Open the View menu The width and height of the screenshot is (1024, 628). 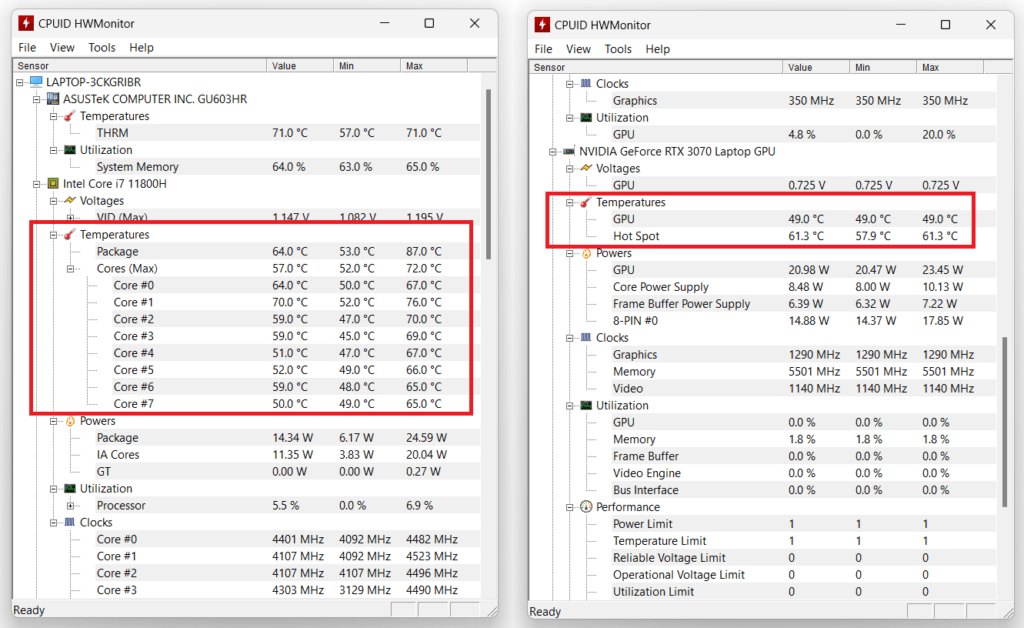(x=62, y=47)
